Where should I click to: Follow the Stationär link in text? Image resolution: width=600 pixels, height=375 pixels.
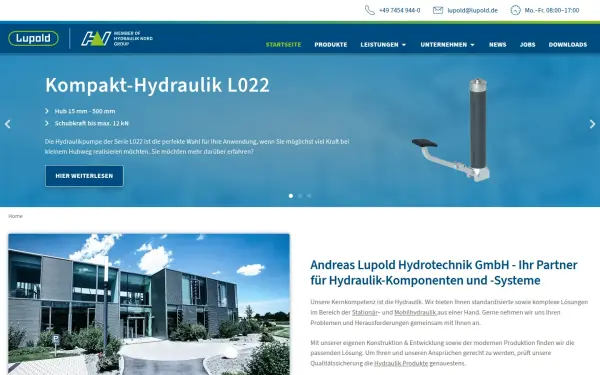[365, 312]
